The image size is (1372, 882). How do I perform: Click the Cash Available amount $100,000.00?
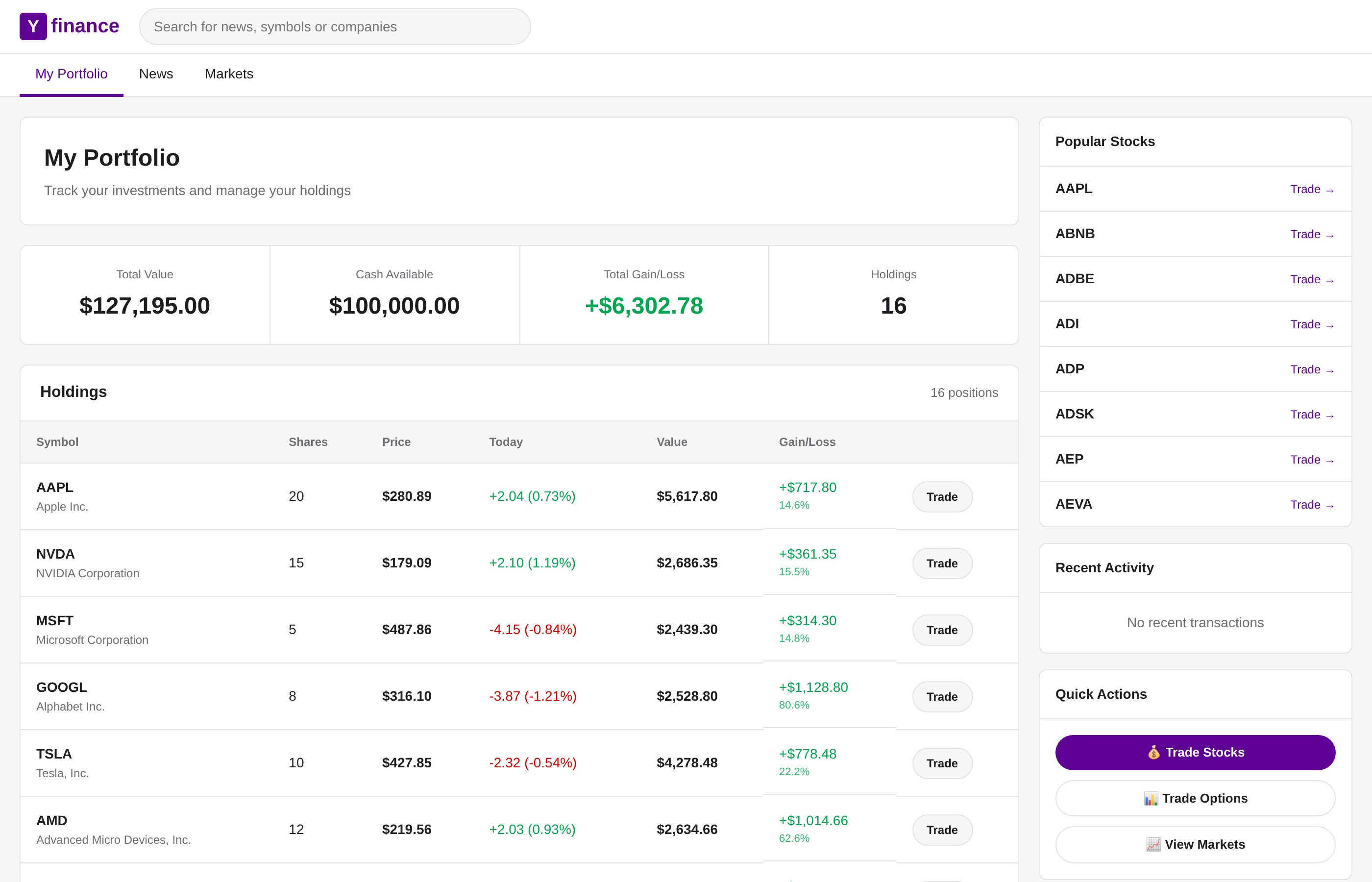(394, 306)
